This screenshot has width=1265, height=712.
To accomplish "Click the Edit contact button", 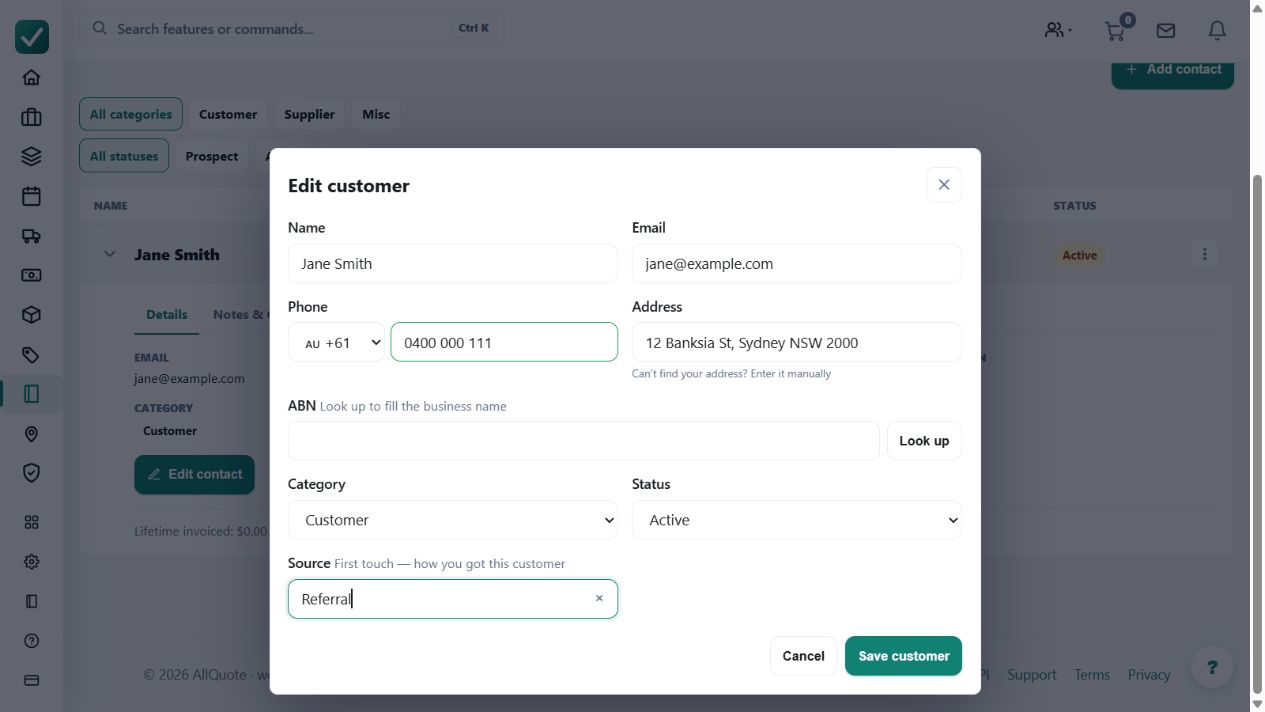I will pyautogui.click(x=195, y=474).
